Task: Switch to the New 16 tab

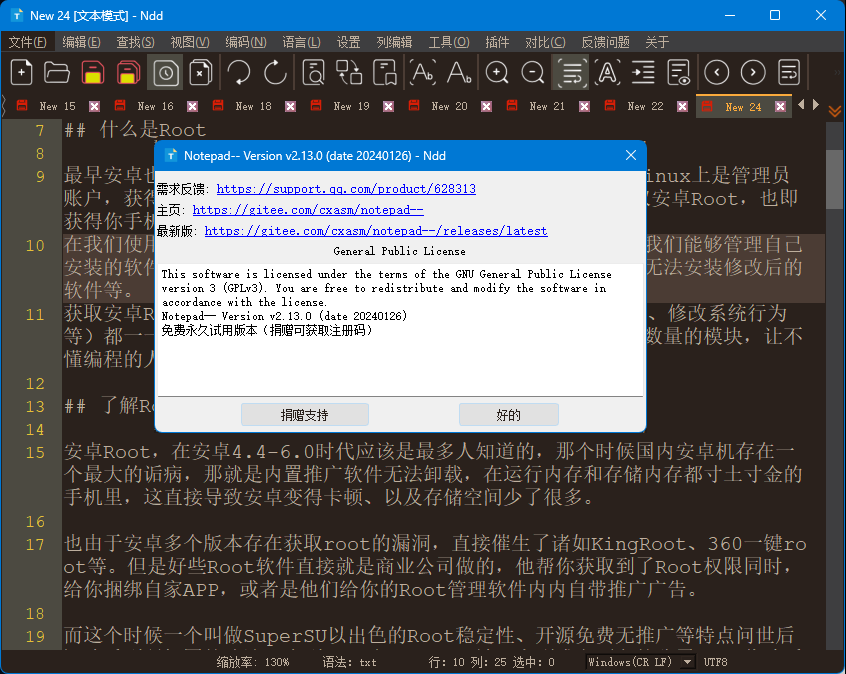Action: pos(155,106)
